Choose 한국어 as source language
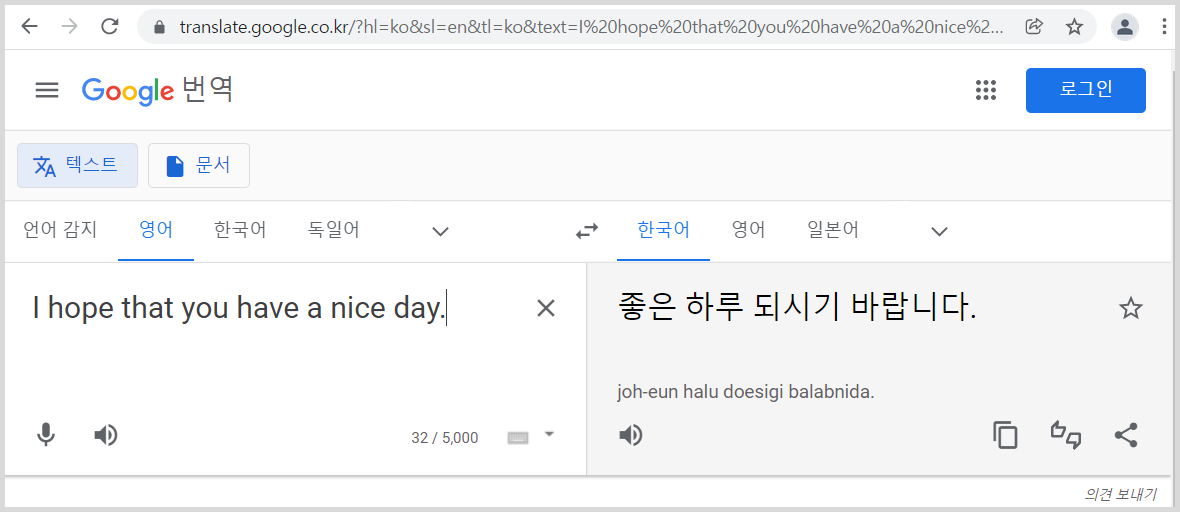This screenshot has height=512, width=1180. tap(239, 230)
